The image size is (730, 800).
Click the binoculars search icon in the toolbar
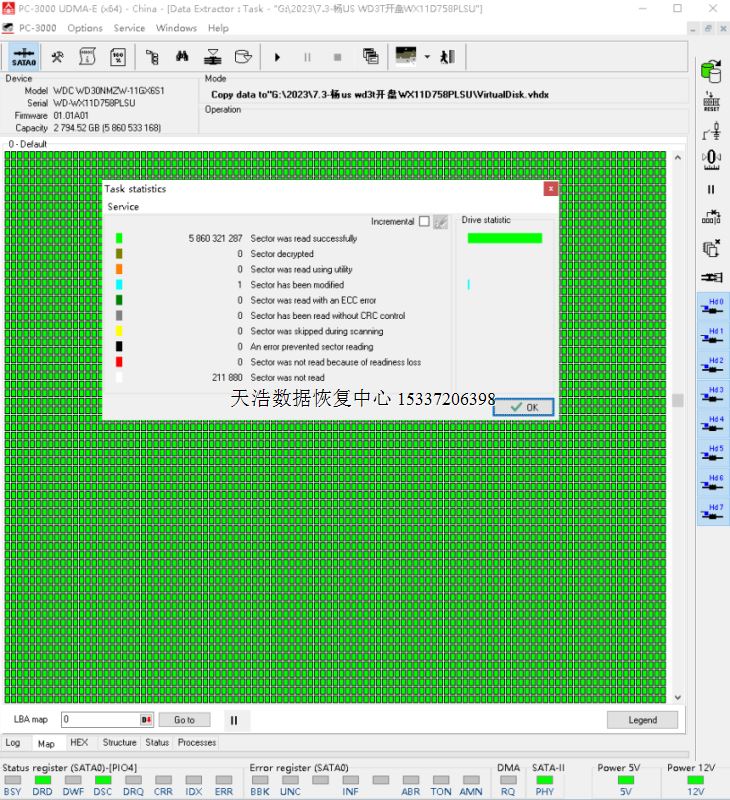[x=183, y=57]
